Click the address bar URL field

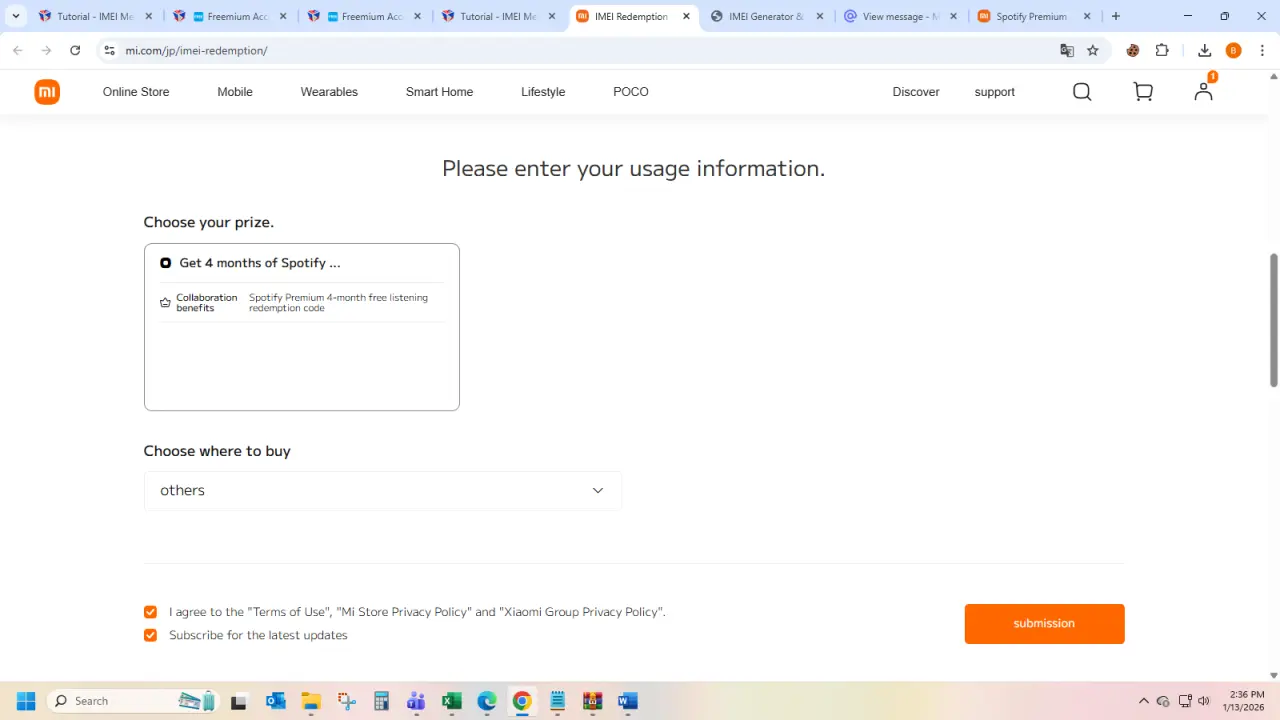click(580, 50)
